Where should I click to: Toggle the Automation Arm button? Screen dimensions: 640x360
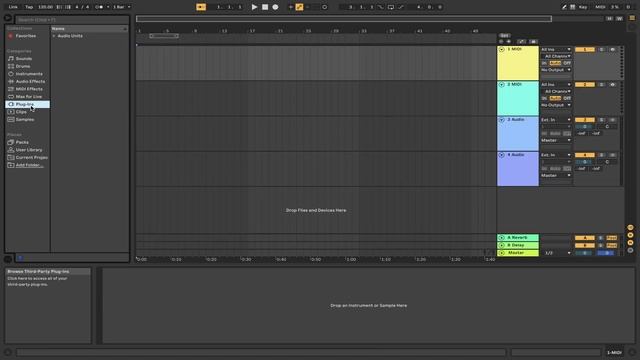(299, 7)
